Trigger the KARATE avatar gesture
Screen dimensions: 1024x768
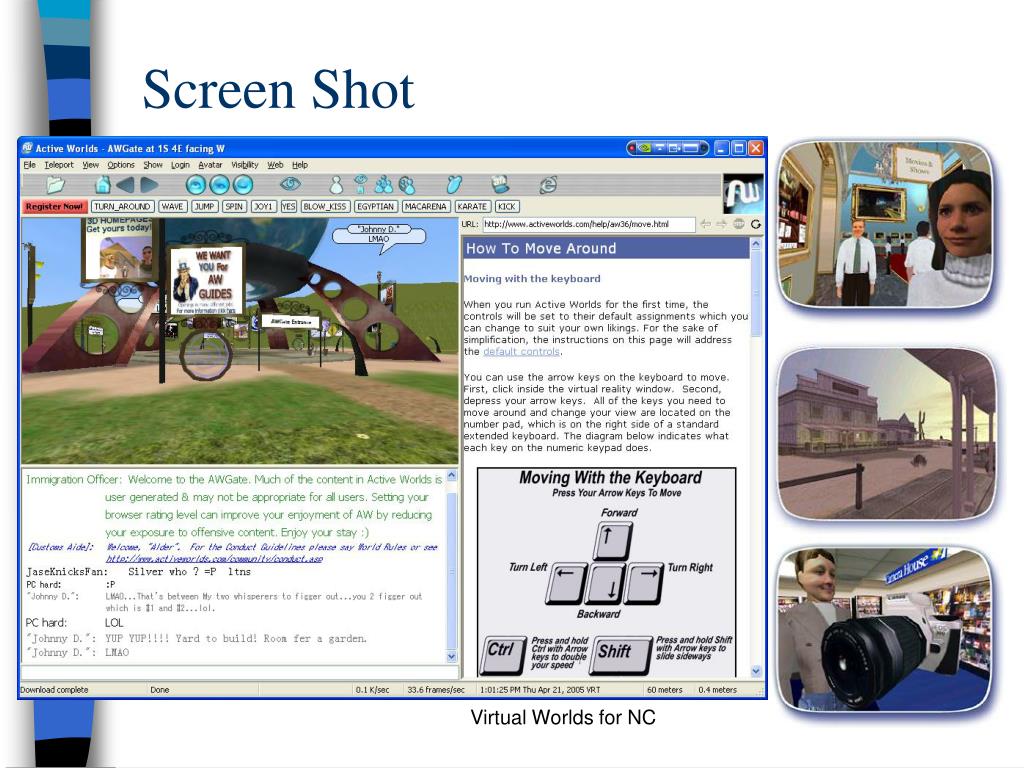tap(472, 206)
